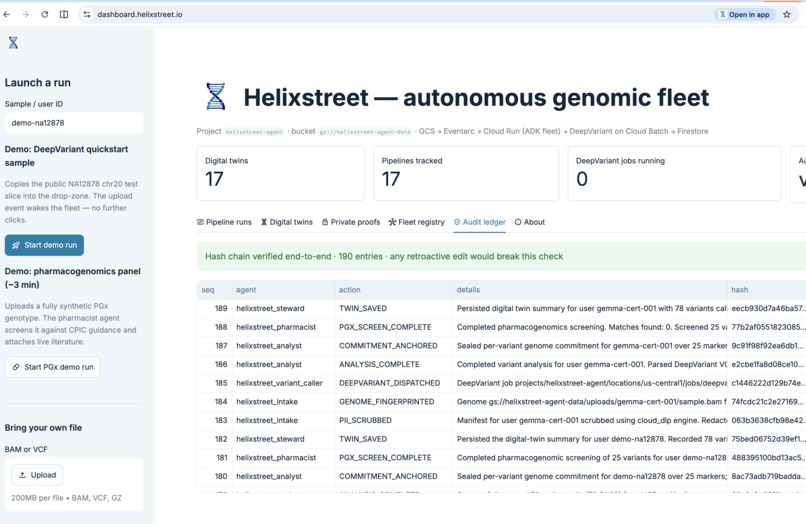Click the Pipeline runs tab icon
The width and height of the screenshot is (806, 524).
point(200,222)
